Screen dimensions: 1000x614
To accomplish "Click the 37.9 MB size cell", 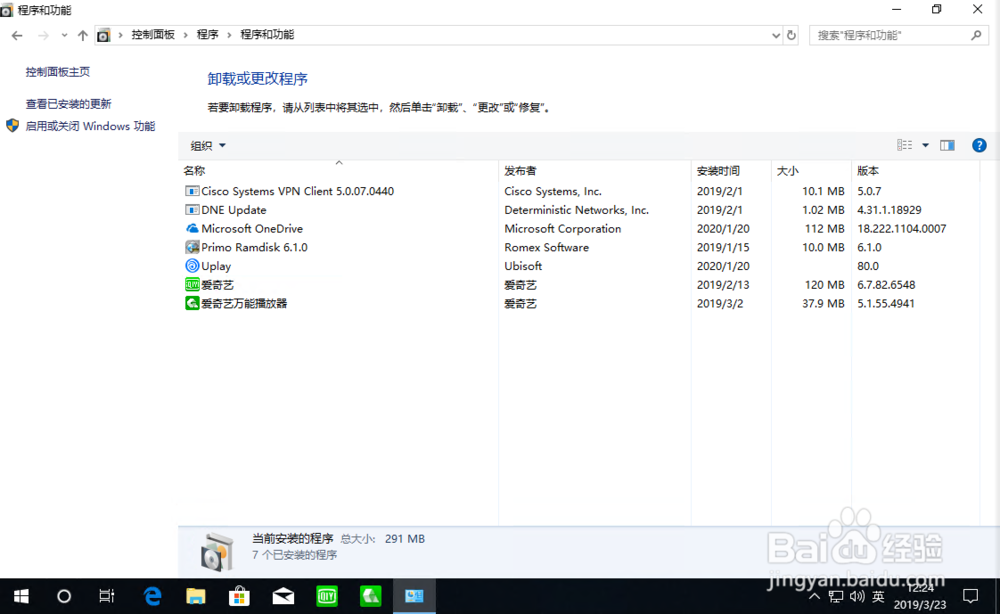I will pos(823,303).
